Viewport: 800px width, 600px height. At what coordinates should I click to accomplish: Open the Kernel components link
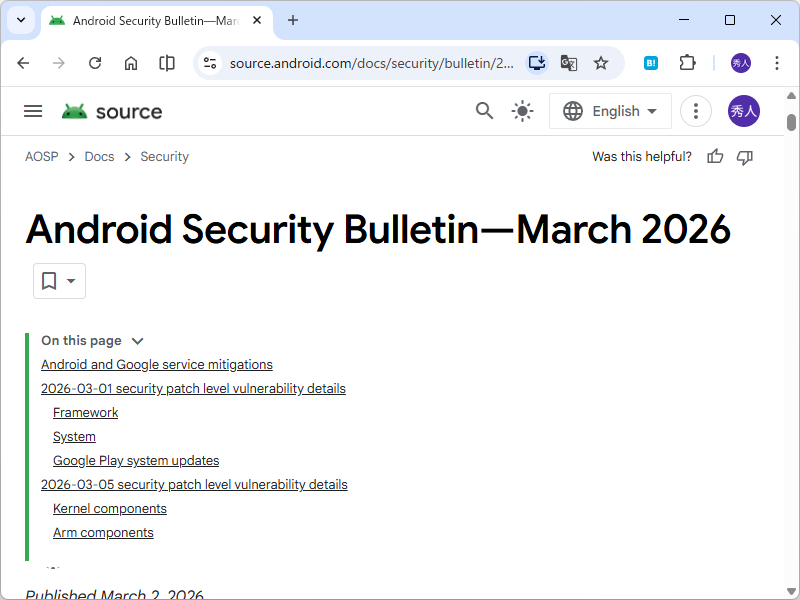[x=109, y=508]
